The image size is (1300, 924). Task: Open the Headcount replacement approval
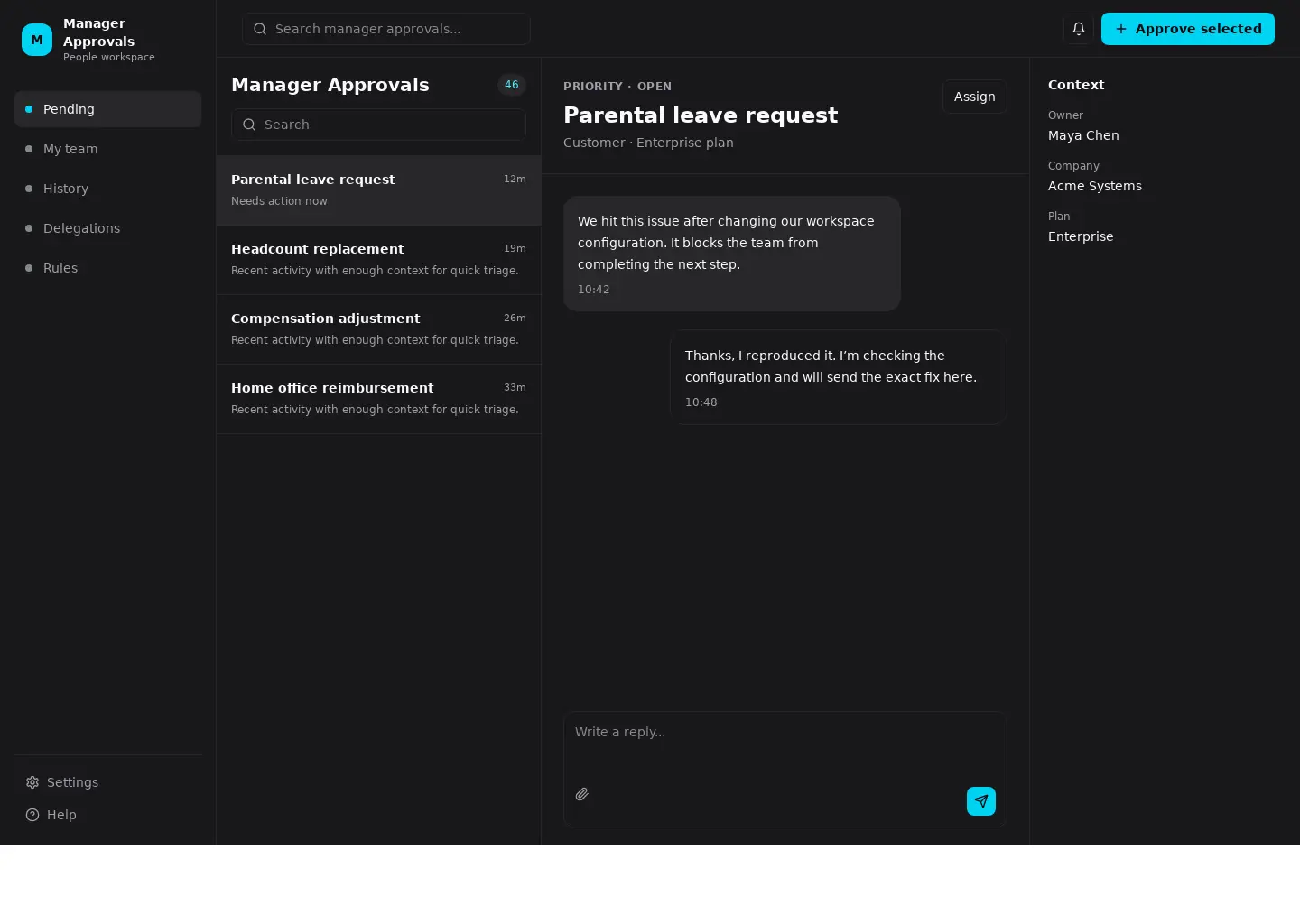point(379,260)
